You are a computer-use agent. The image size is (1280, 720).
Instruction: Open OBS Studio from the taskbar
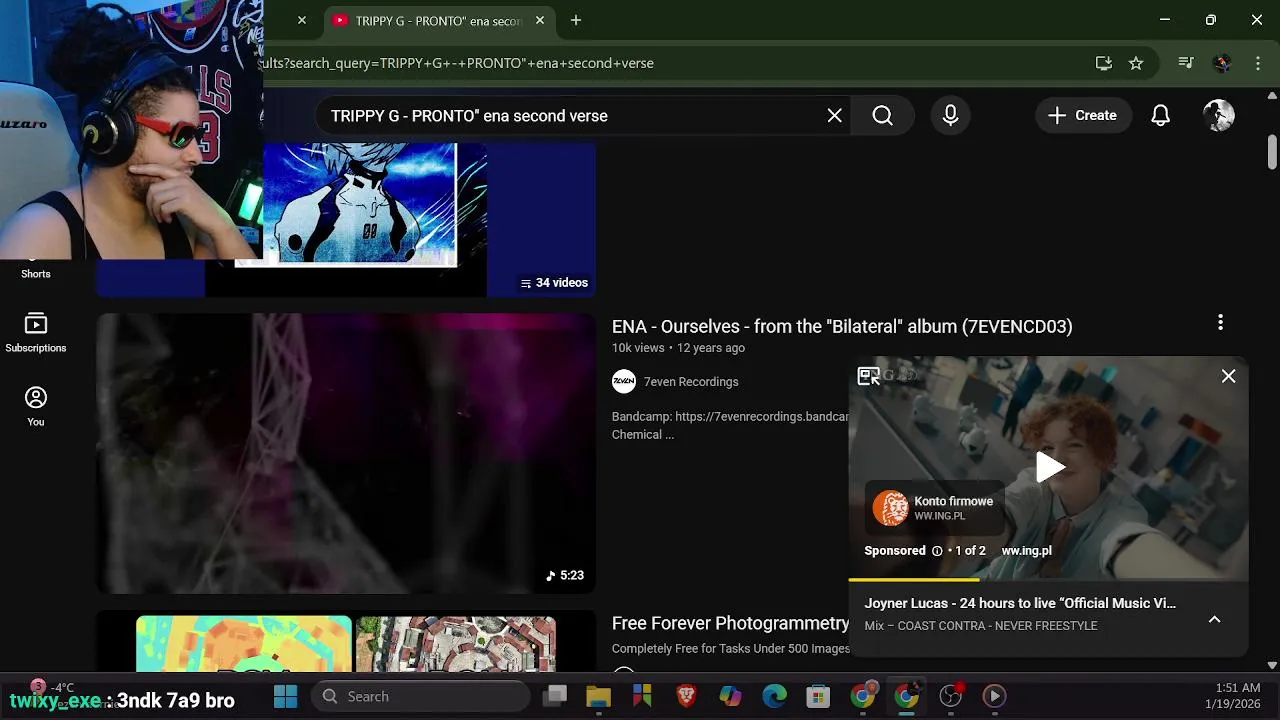950,696
